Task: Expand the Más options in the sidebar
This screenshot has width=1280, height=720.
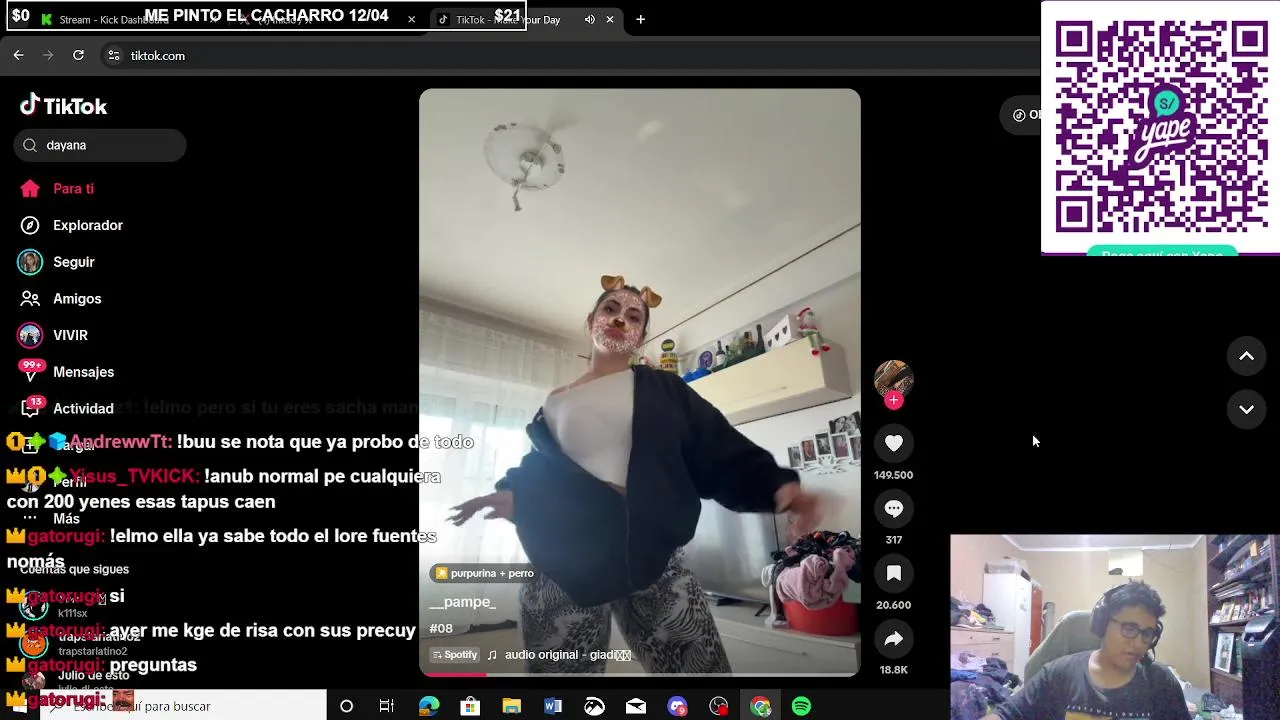Action: click(x=66, y=519)
